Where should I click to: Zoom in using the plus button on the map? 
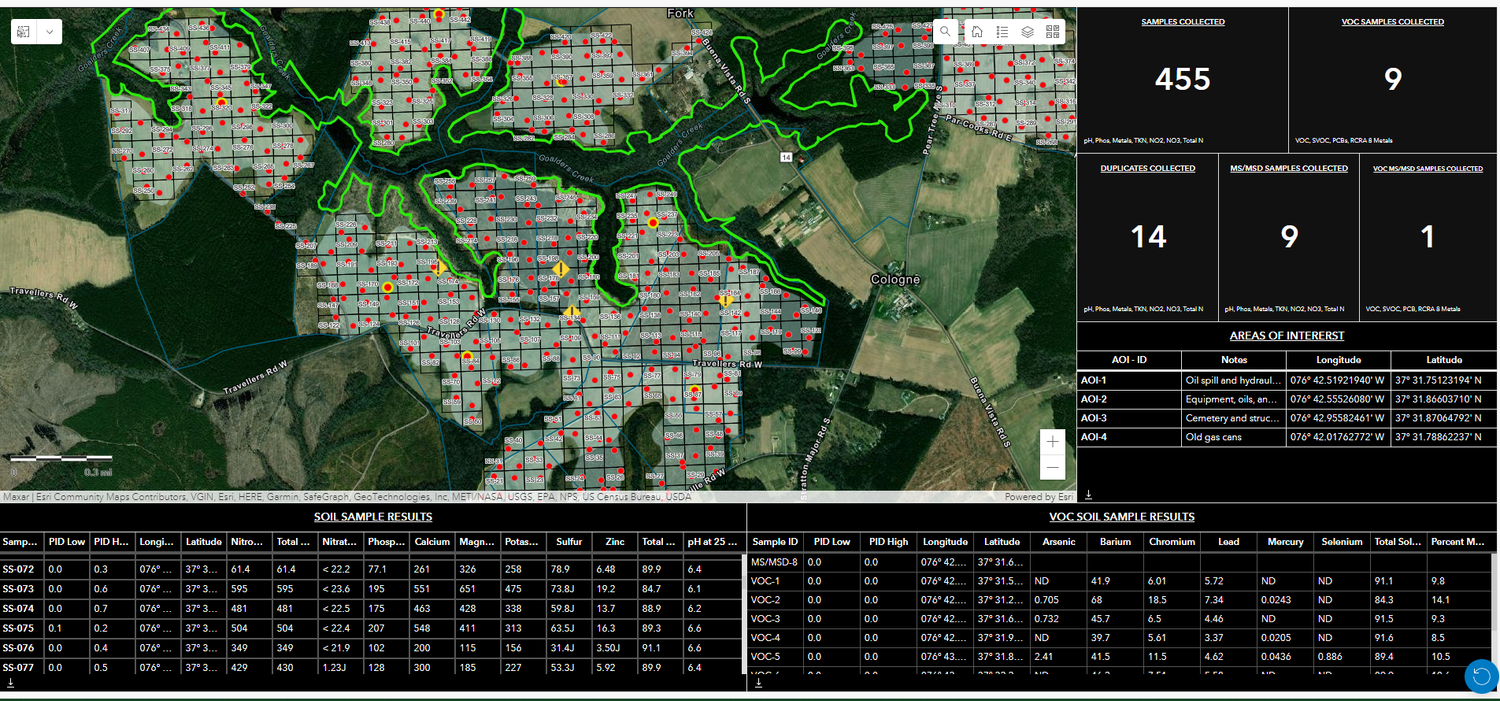click(1052, 439)
